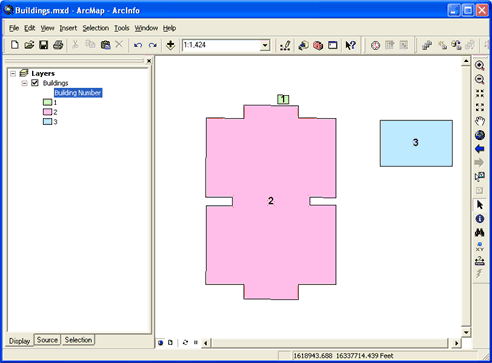This screenshot has height=363, width=492.
Task: Zoom to Full Extent globe icon
Action: [480, 135]
